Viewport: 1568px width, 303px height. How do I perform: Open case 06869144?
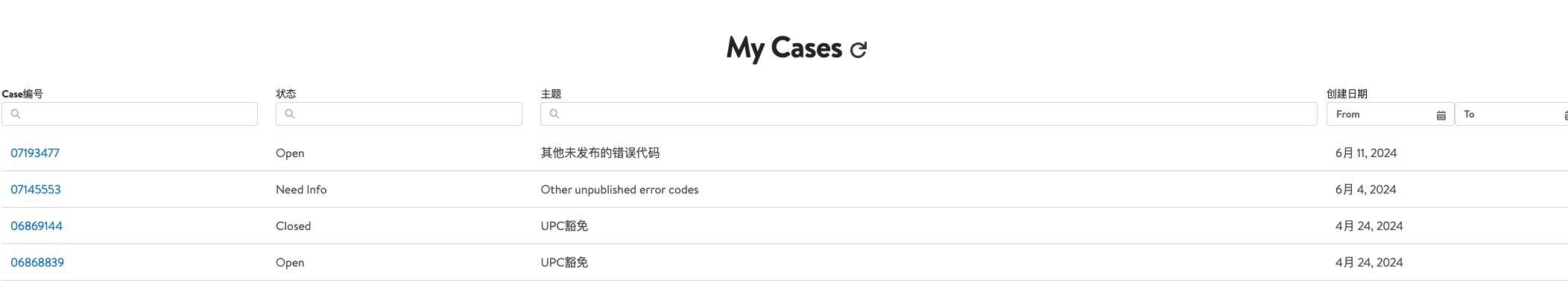(37, 226)
